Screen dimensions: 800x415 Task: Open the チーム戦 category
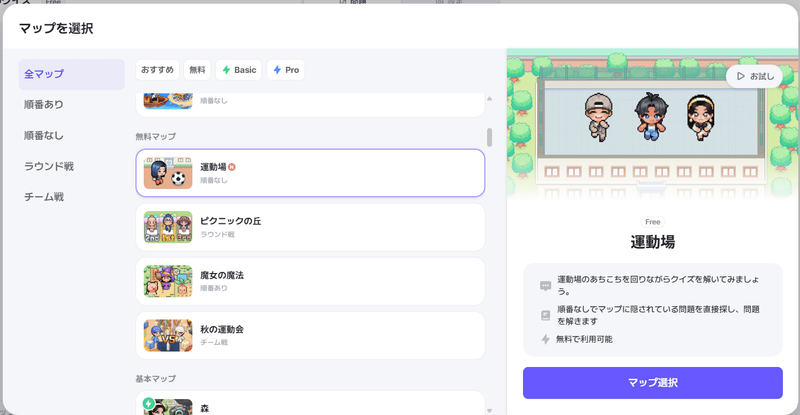44,197
